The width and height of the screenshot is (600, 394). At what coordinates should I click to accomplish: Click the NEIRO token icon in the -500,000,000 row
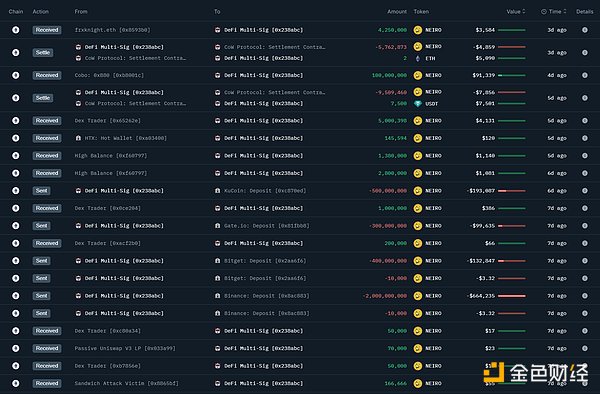click(418, 190)
